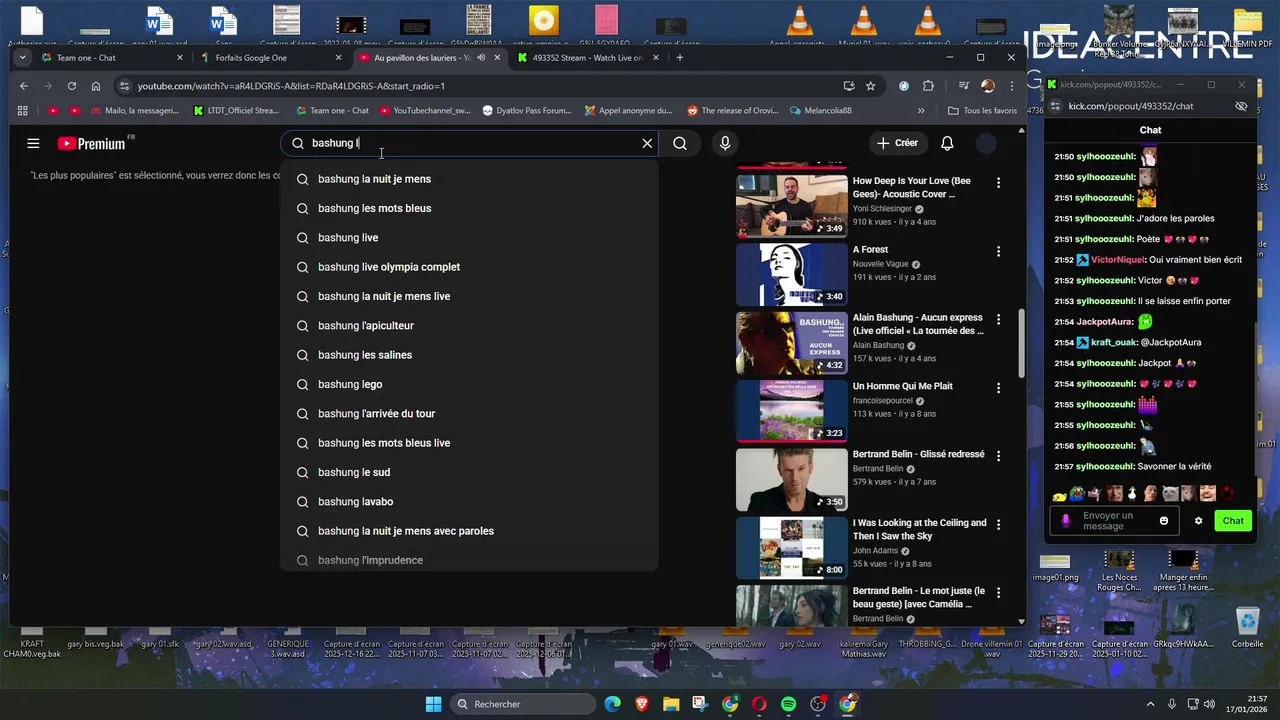Open options for Glissé redressé video

[x=998, y=456]
